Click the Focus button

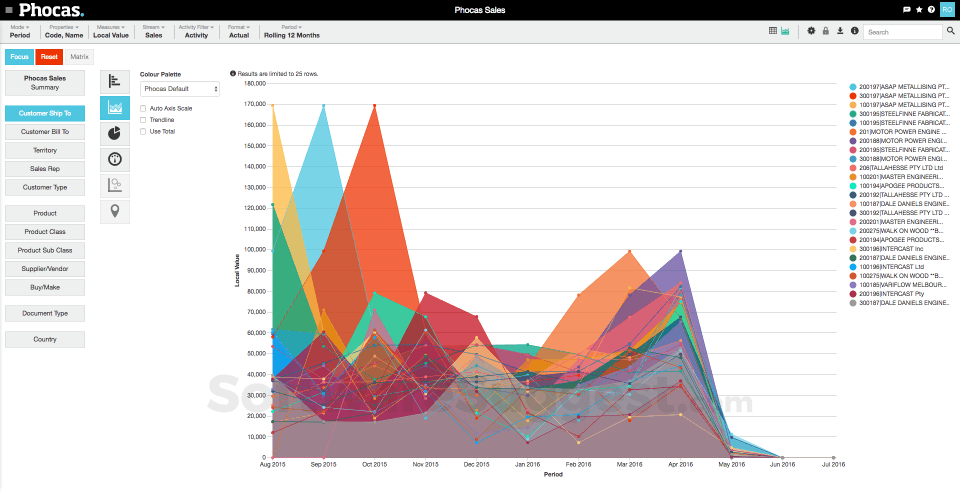[x=19, y=57]
